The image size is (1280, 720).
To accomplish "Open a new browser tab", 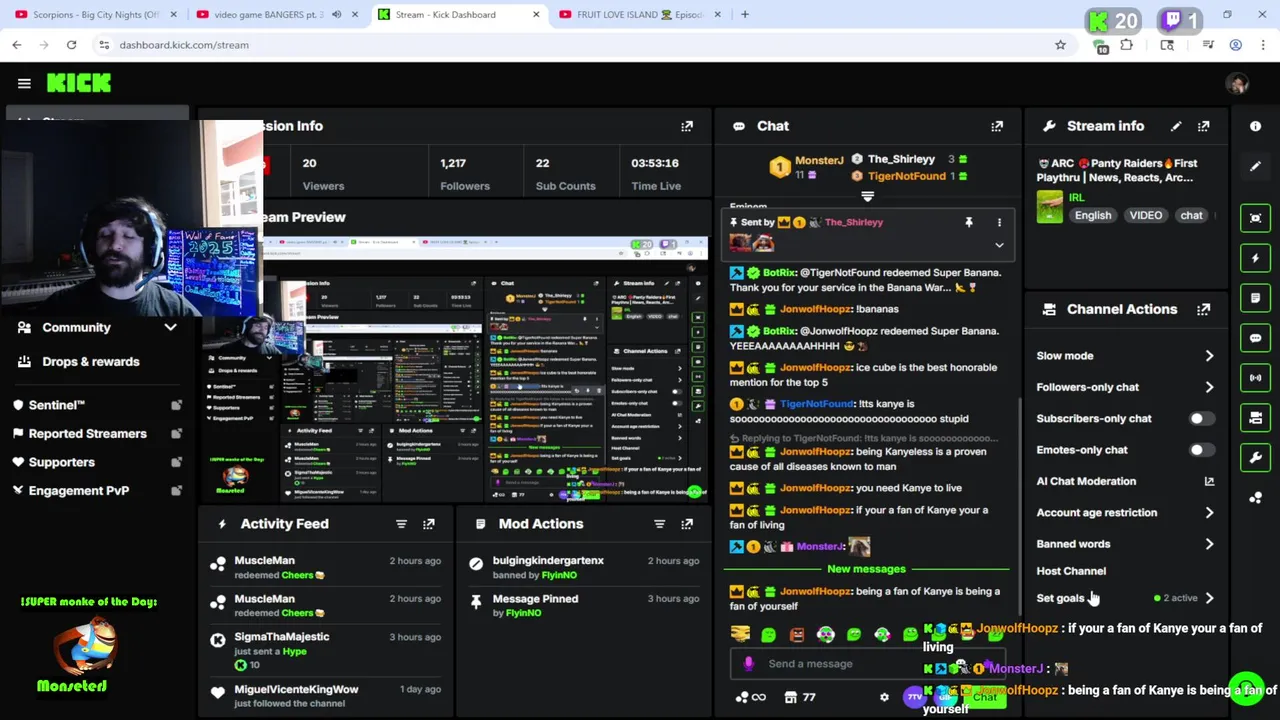I will (745, 15).
